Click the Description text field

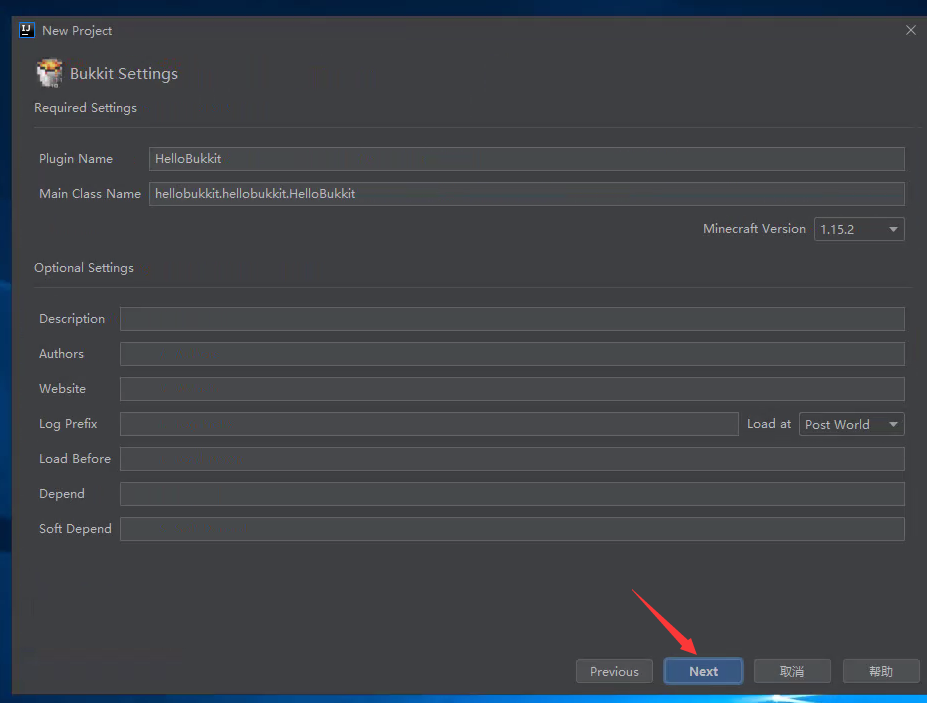(x=512, y=319)
